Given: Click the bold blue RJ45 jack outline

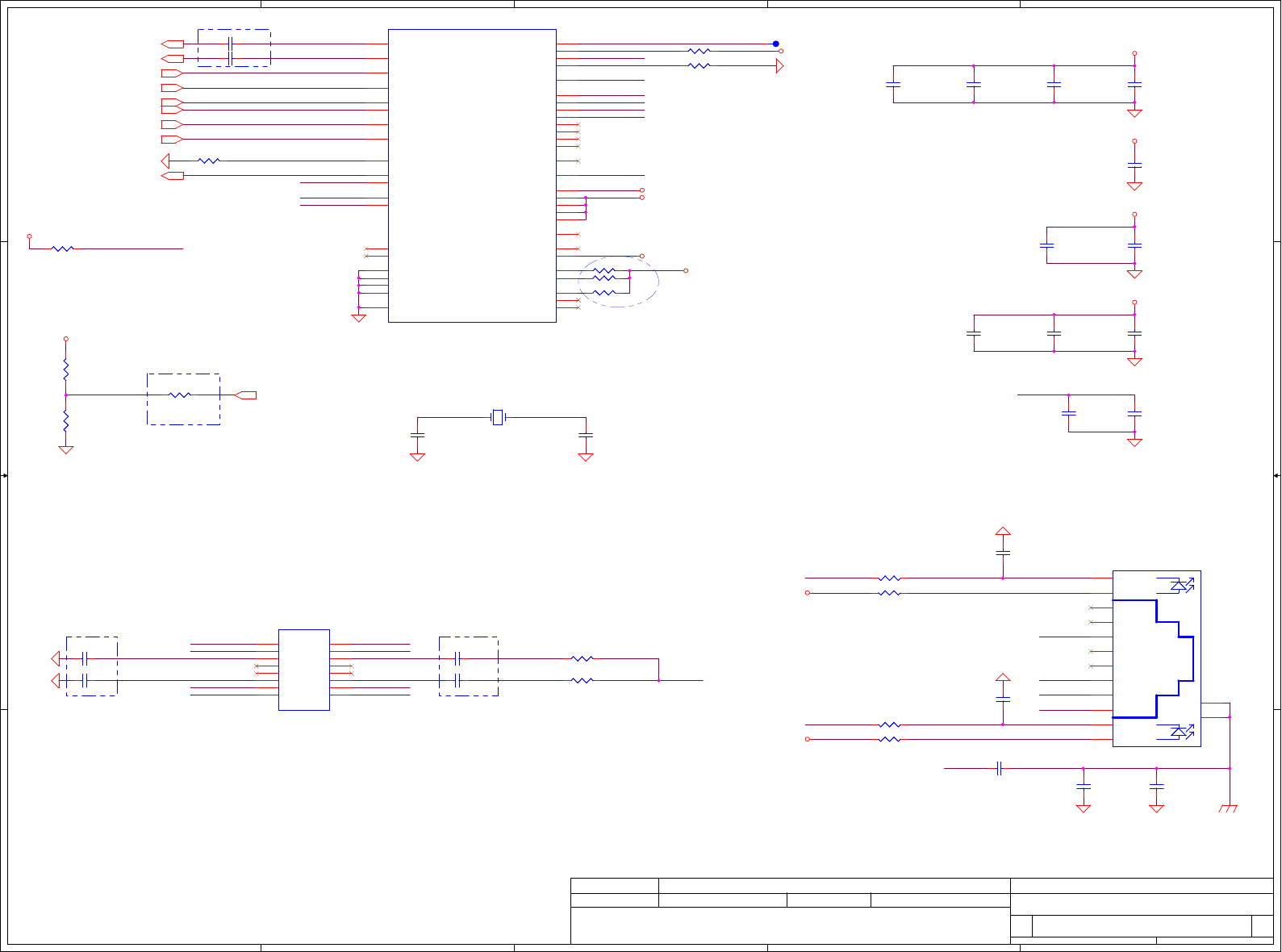Looking at the screenshot, I should coord(1153,658).
